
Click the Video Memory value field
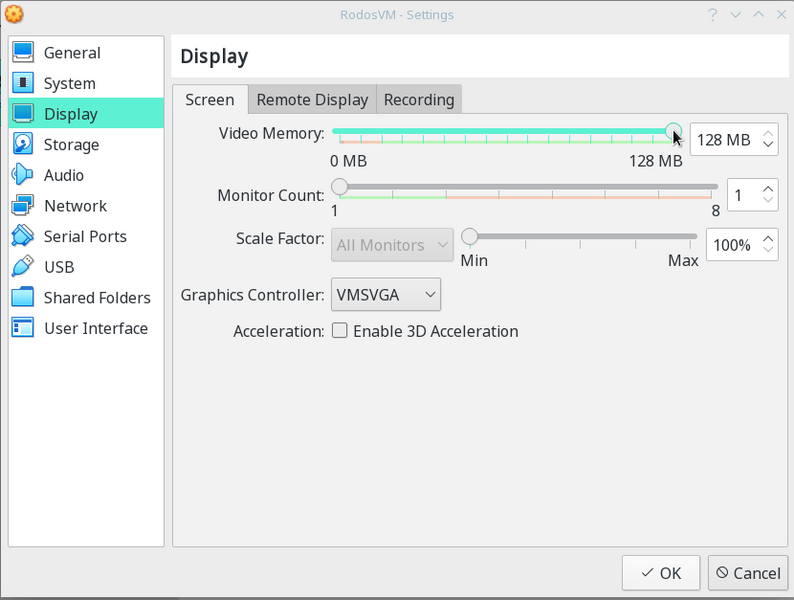pos(723,140)
